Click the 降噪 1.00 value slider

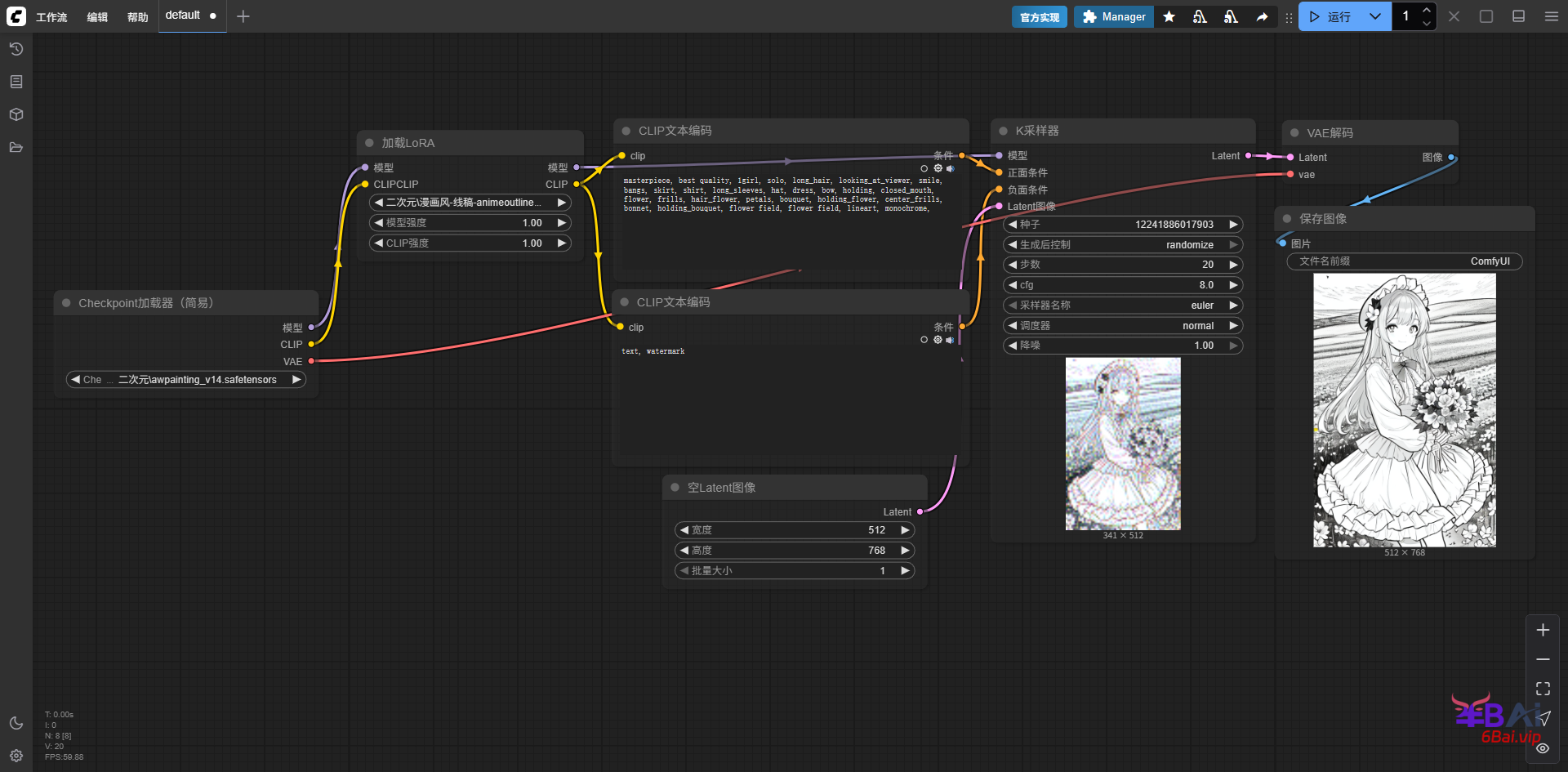click(x=1123, y=346)
